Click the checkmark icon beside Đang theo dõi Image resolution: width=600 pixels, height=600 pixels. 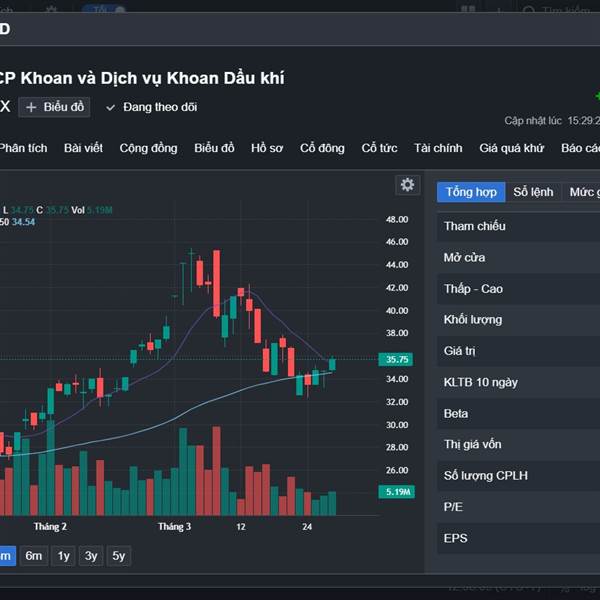point(111,107)
